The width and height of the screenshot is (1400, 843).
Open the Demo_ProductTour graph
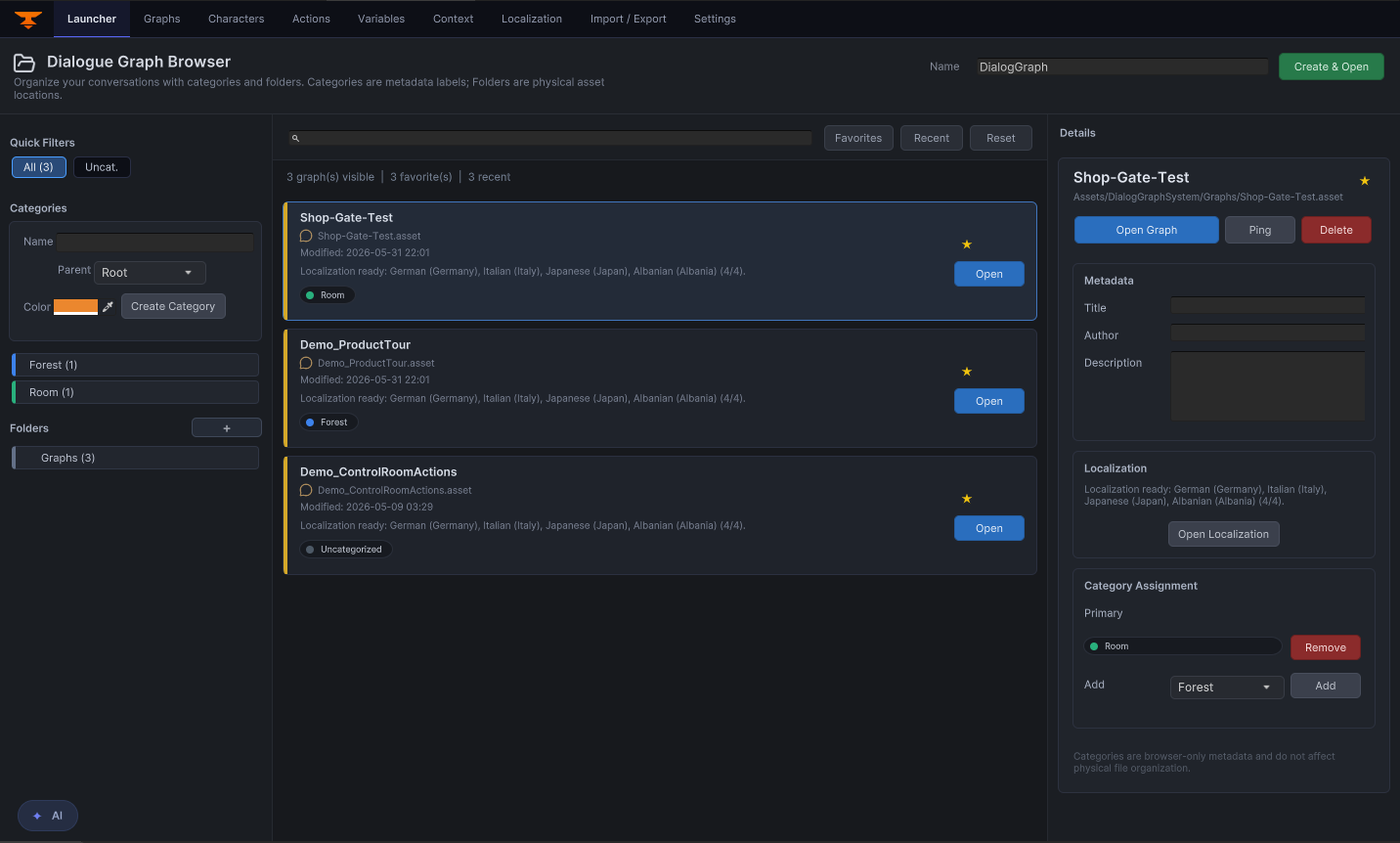click(989, 401)
